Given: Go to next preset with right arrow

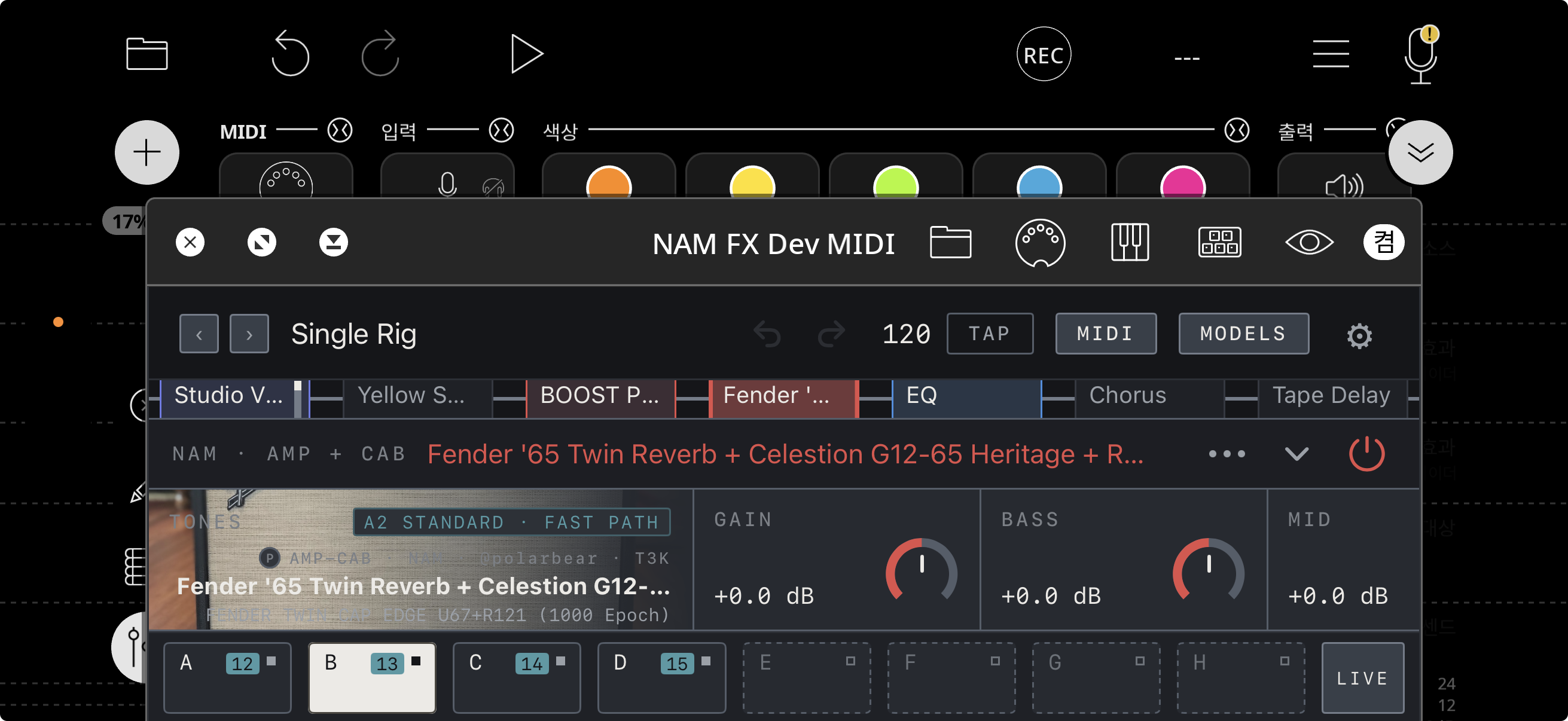Looking at the screenshot, I should tap(249, 334).
